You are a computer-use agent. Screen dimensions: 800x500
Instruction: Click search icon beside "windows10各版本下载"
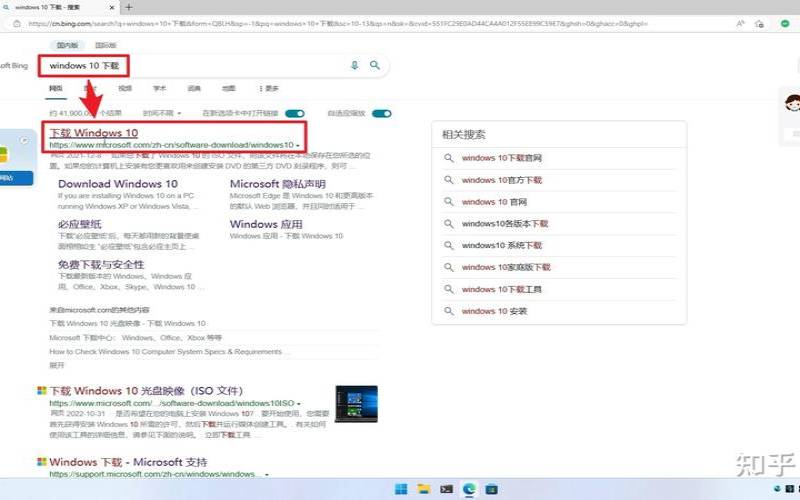[x=448, y=223]
